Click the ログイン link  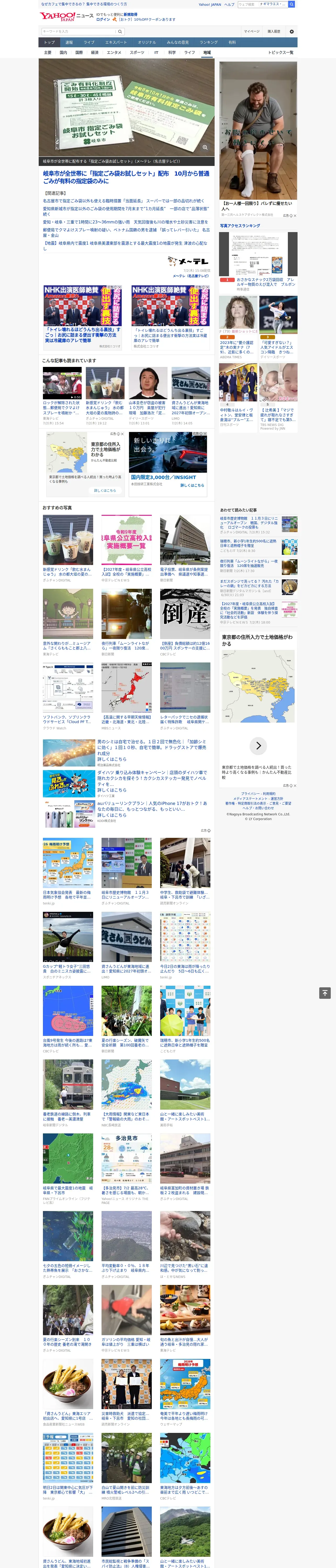(103, 20)
